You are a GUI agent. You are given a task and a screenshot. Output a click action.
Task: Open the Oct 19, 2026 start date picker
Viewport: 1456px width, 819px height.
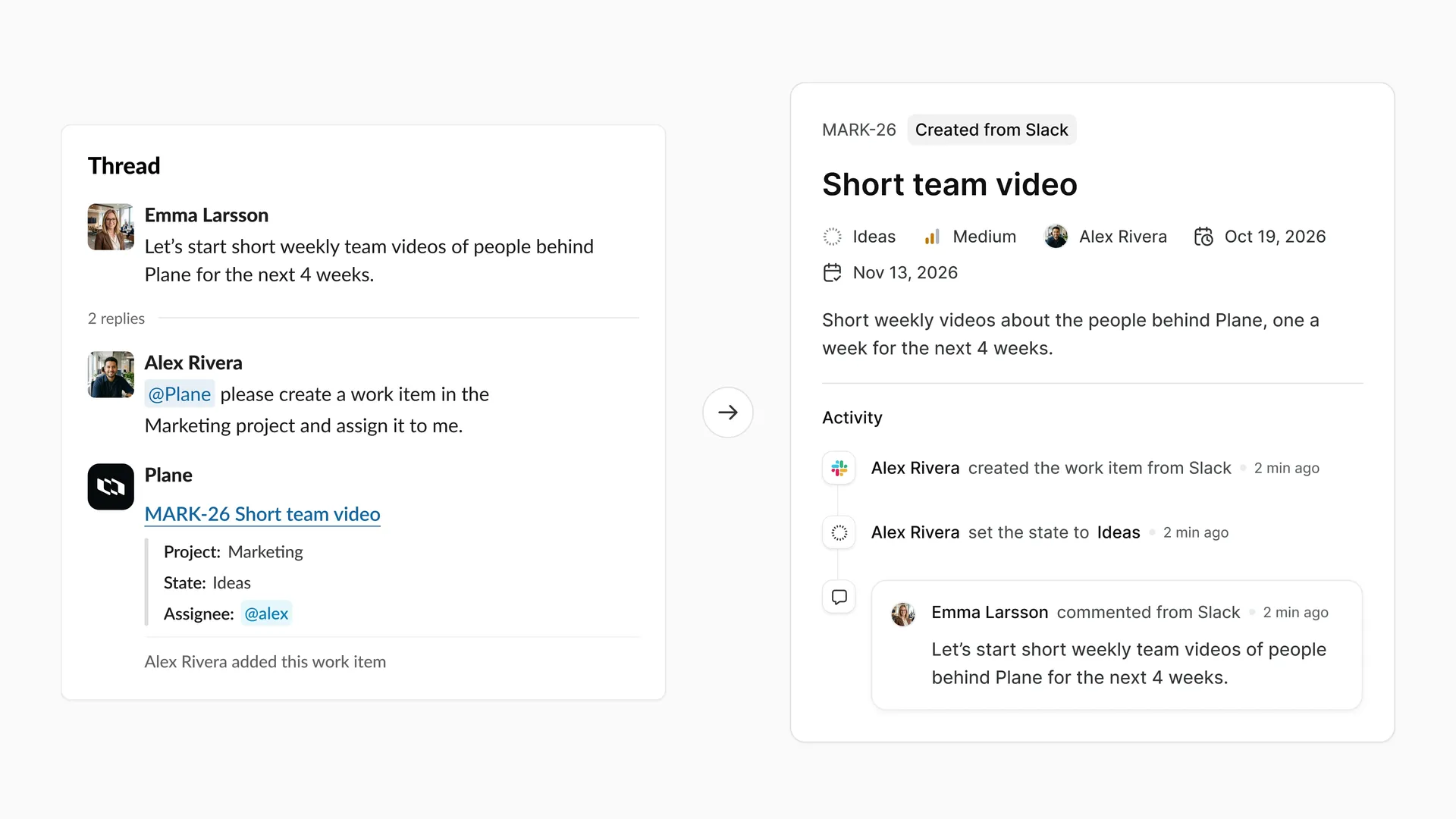tap(1260, 237)
